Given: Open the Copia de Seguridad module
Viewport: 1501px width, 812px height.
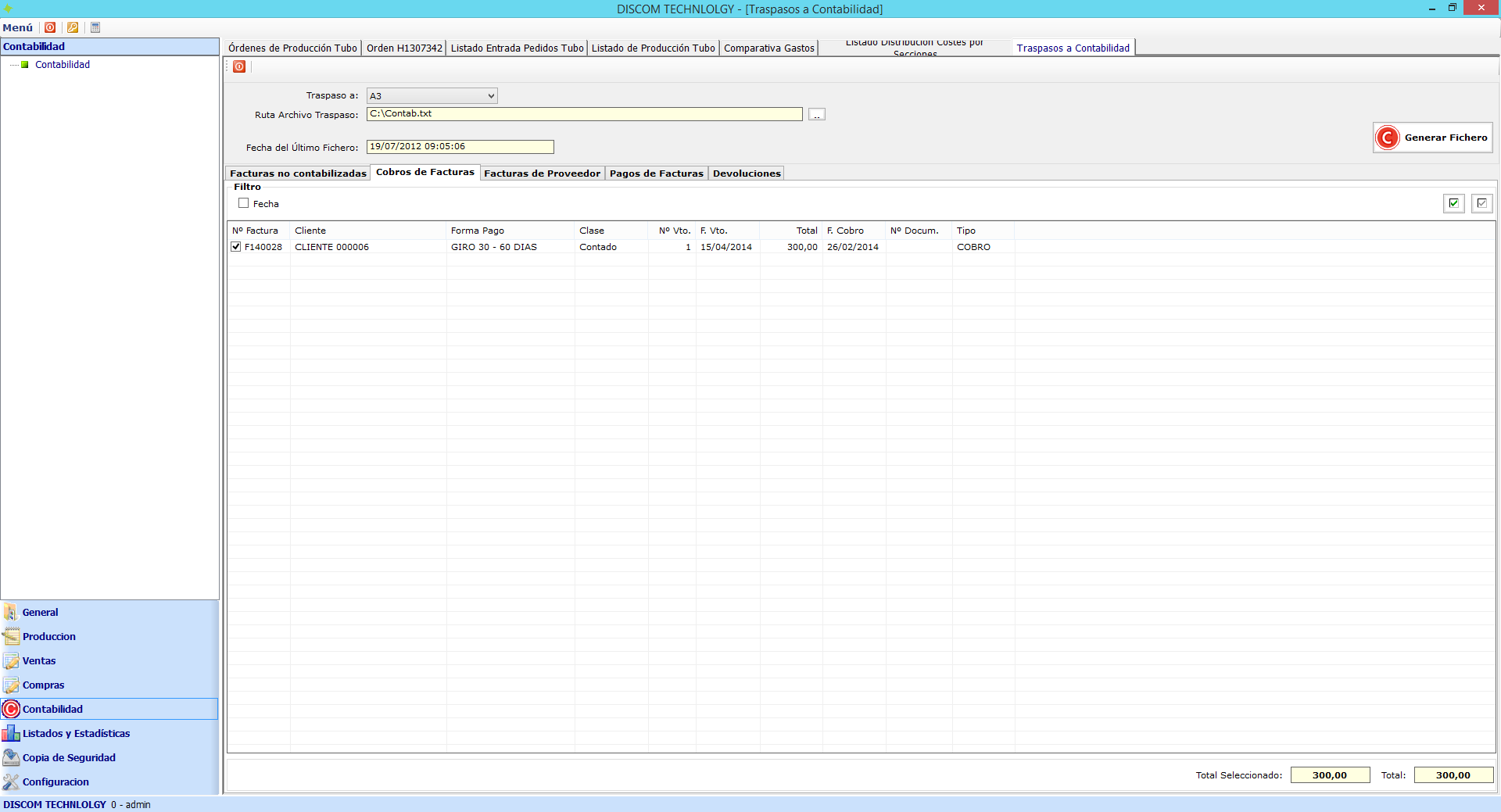Looking at the screenshot, I should 69,757.
